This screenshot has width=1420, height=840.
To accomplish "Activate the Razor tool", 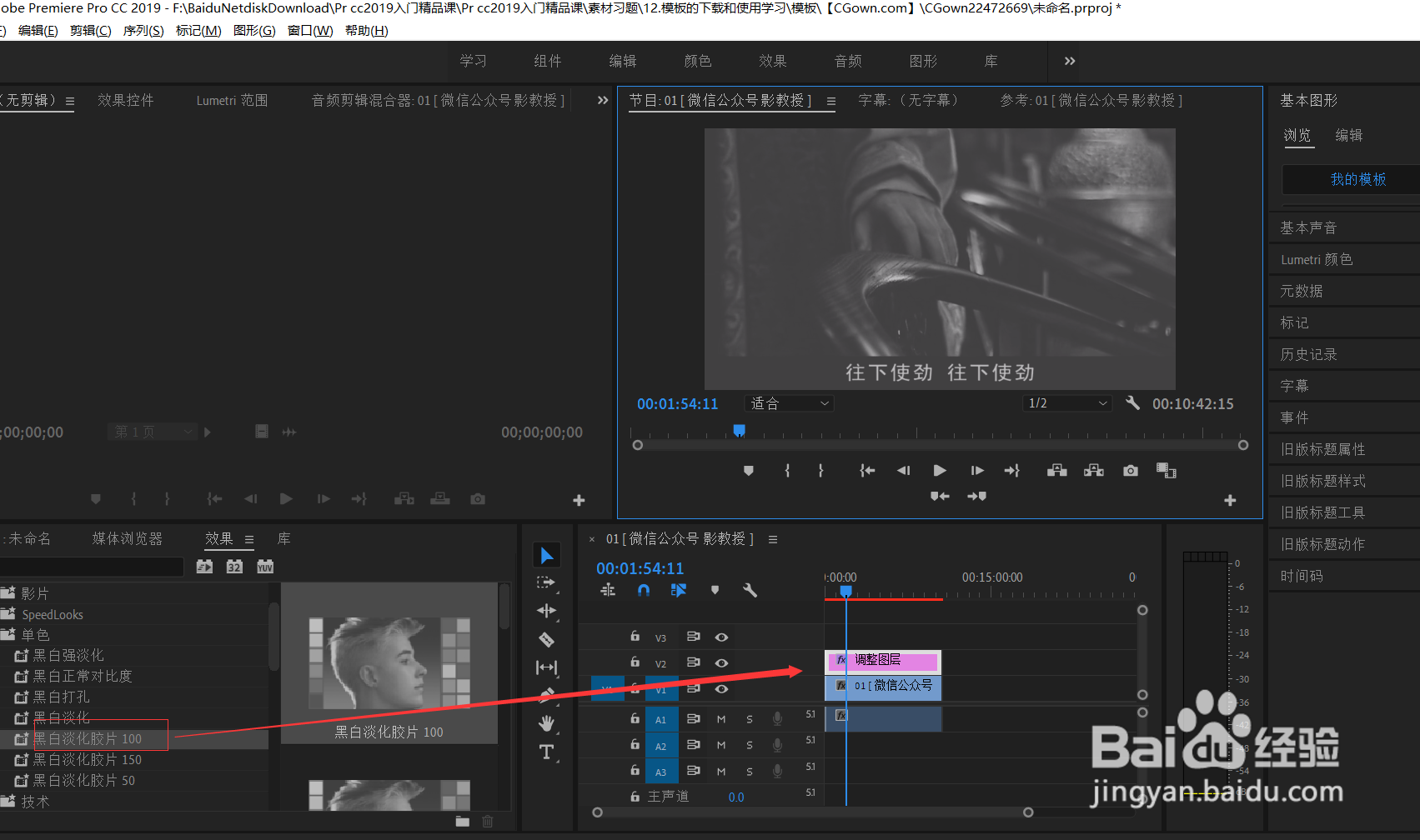I will pos(546,639).
